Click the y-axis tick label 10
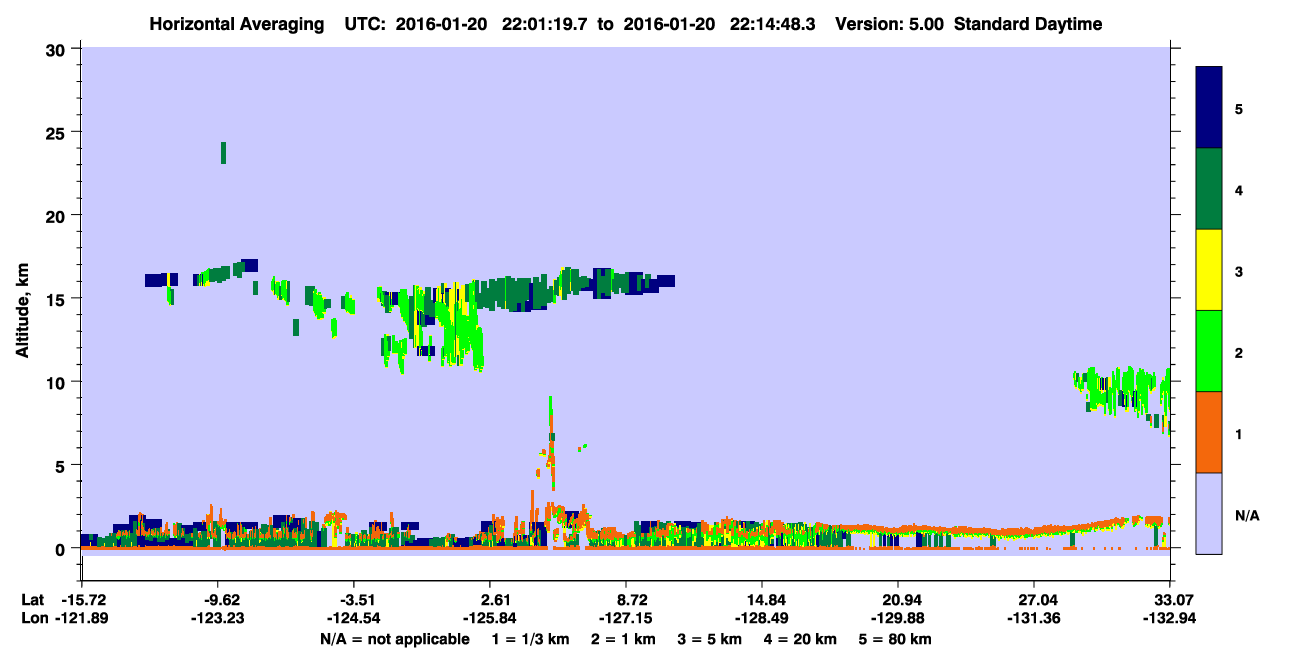 pyautogui.click(x=57, y=382)
